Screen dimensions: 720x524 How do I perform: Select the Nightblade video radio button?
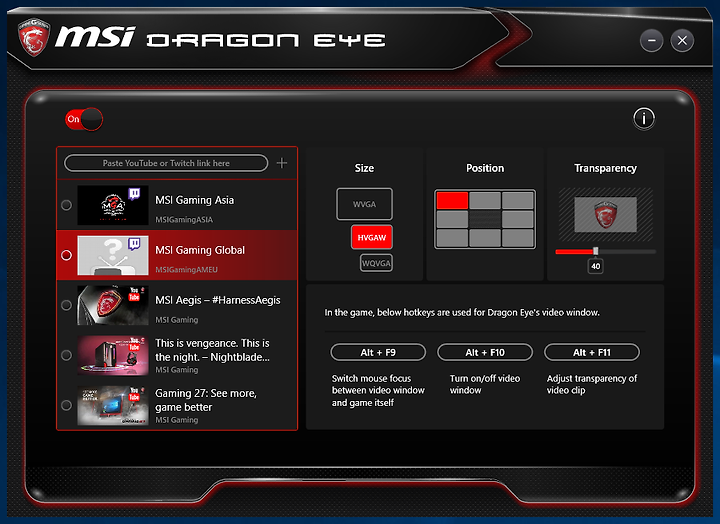pos(67,355)
